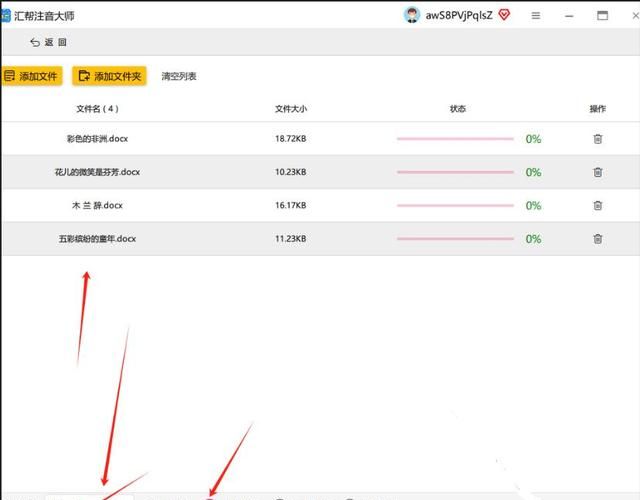This screenshot has height=500, width=640.
Task: Click the 0% status of 彩色的非洲.docx
Action: click(x=533, y=139)
